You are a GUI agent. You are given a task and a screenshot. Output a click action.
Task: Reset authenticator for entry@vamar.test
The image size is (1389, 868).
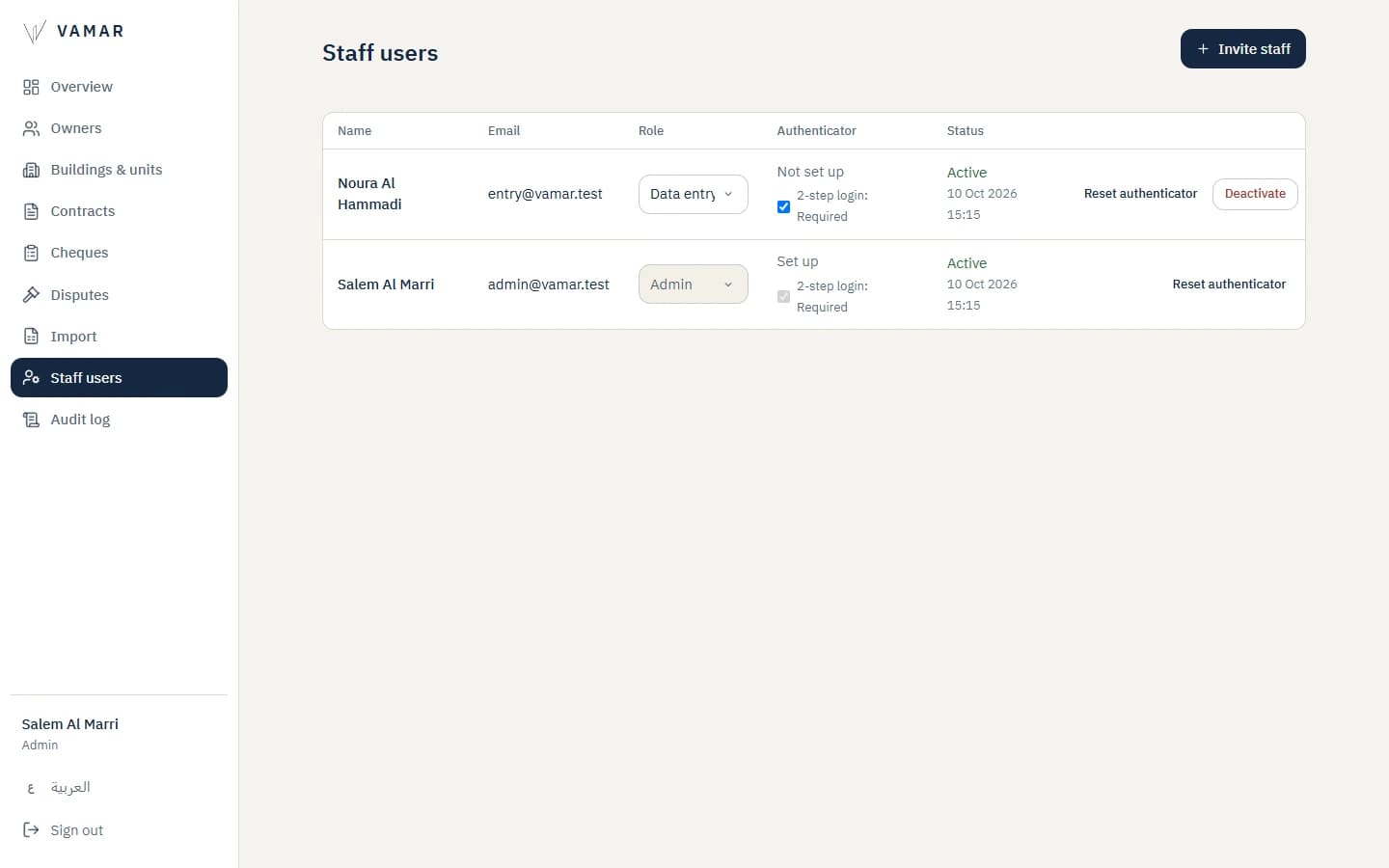coord(1140,194)
